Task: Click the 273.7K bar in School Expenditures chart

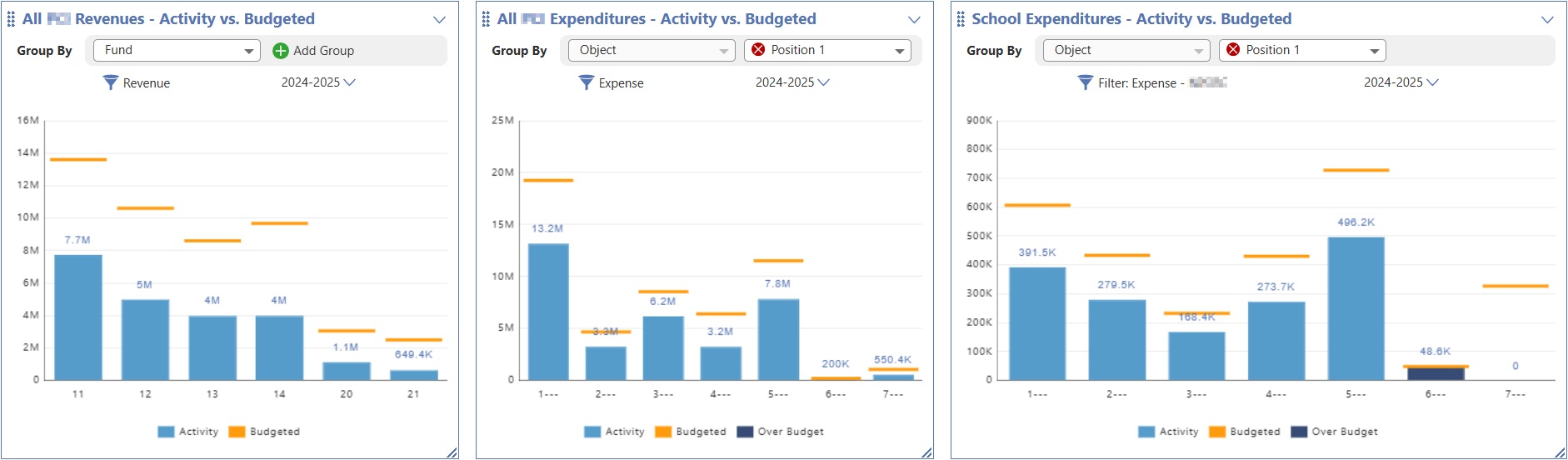Action: (1276, 341)
